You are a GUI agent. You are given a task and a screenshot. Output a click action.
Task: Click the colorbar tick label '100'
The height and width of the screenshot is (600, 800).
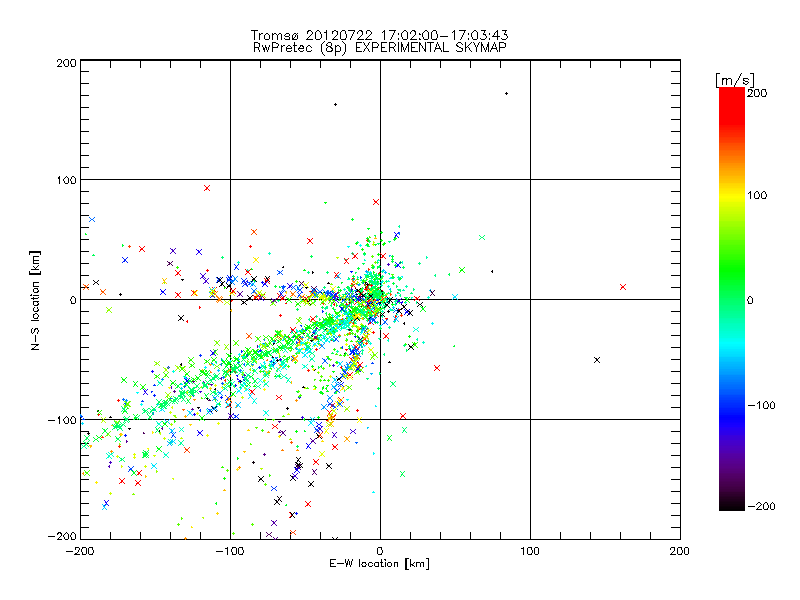click(757, 195)
